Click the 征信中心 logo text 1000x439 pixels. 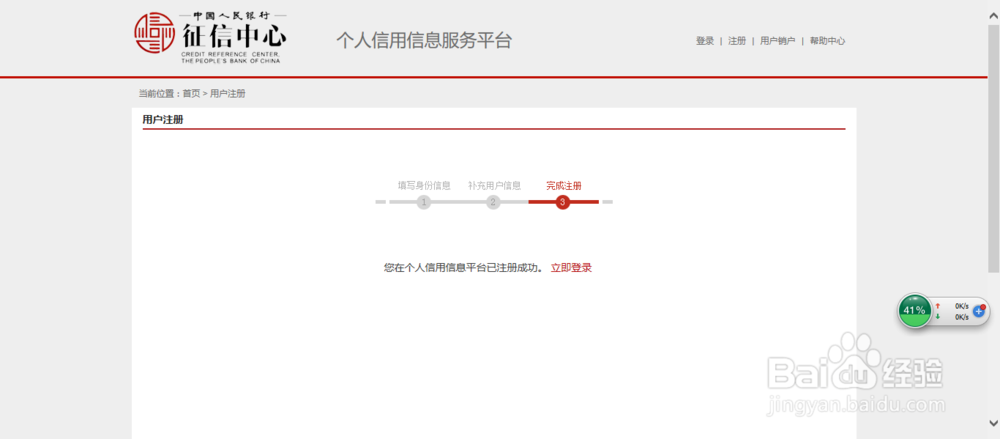235,34
